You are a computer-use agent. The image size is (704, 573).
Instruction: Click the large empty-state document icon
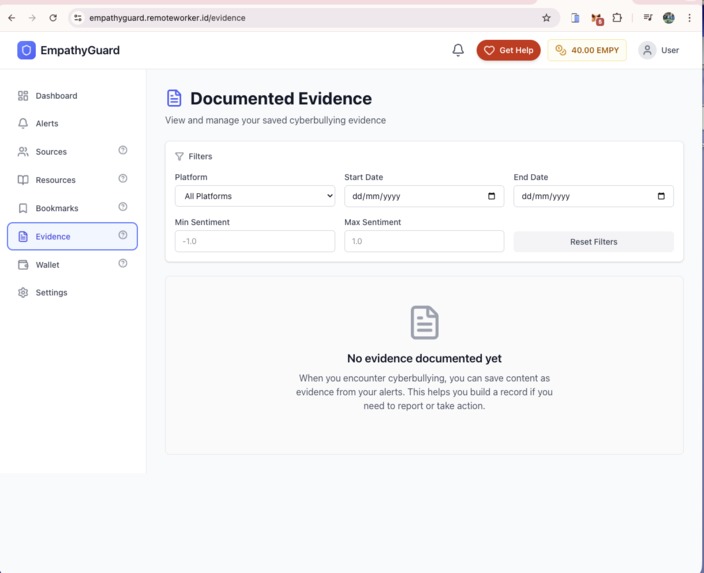tap(424, 322)
